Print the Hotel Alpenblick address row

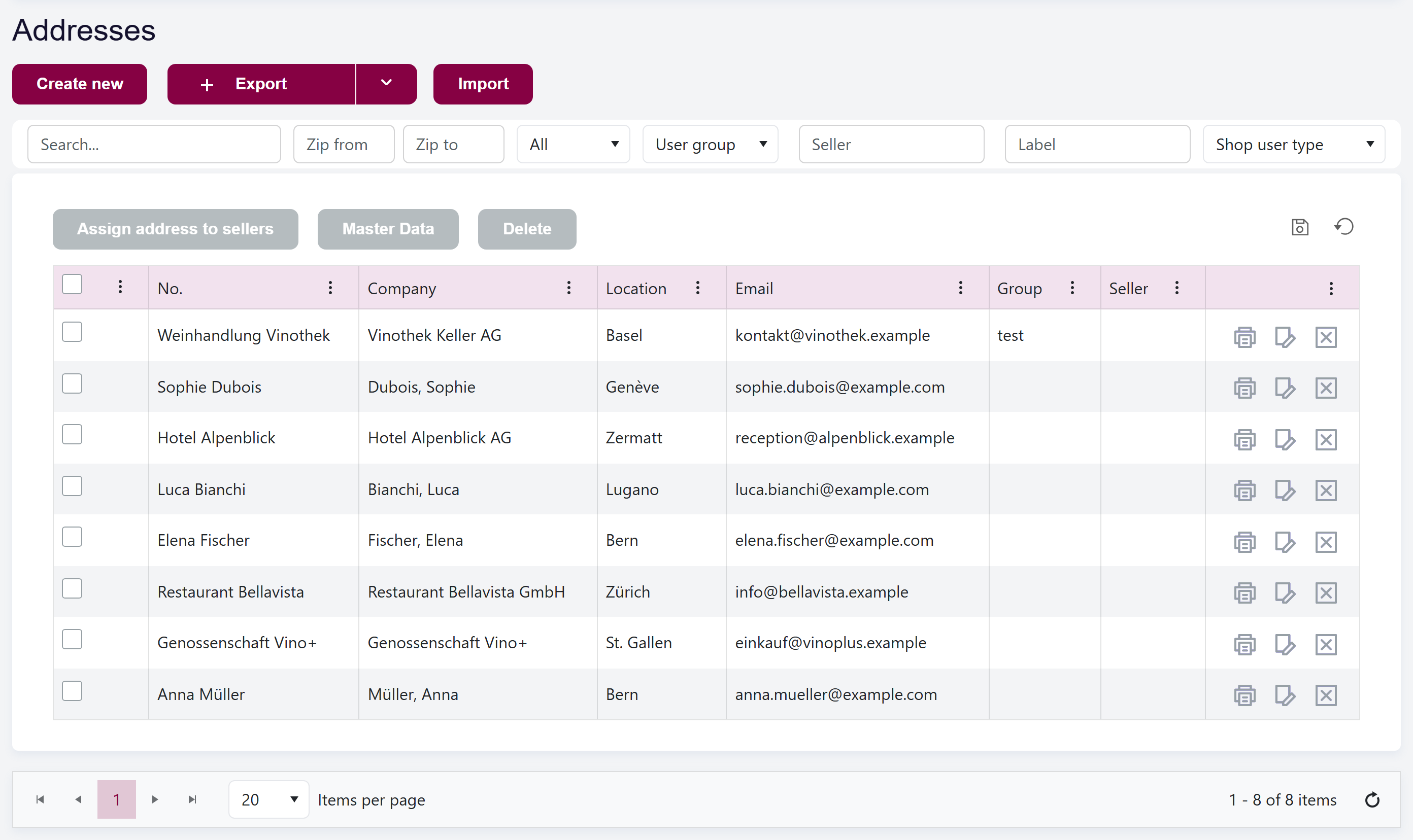click(x=1244, y=440)
